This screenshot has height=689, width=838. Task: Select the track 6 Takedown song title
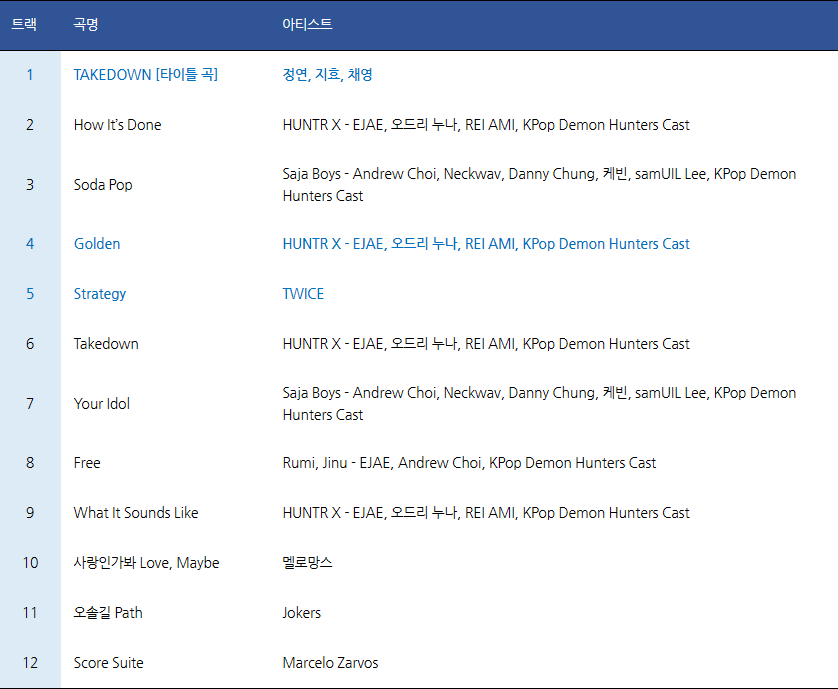click(106, 344)
